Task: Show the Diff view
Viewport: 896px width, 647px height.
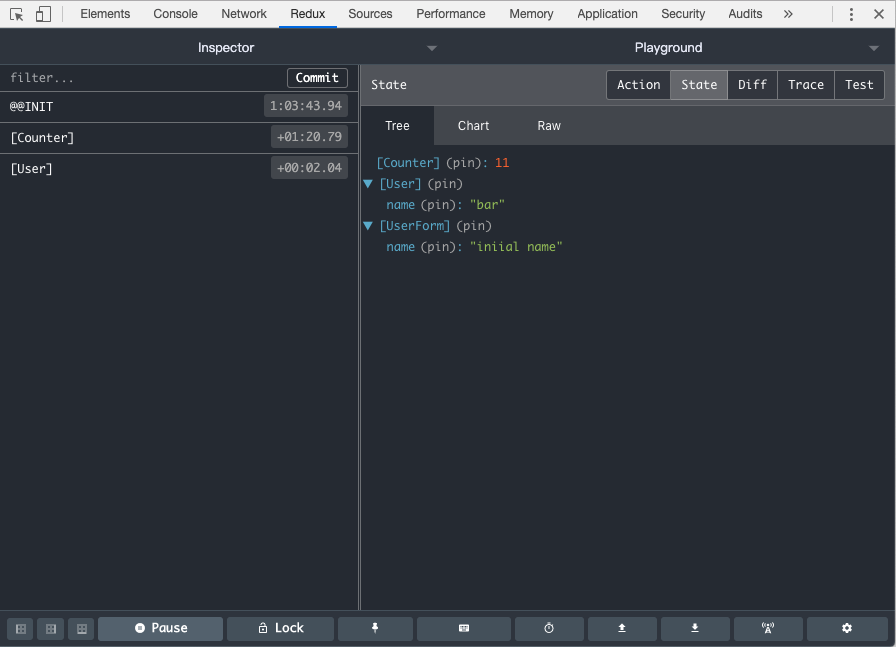Action: 752,85
